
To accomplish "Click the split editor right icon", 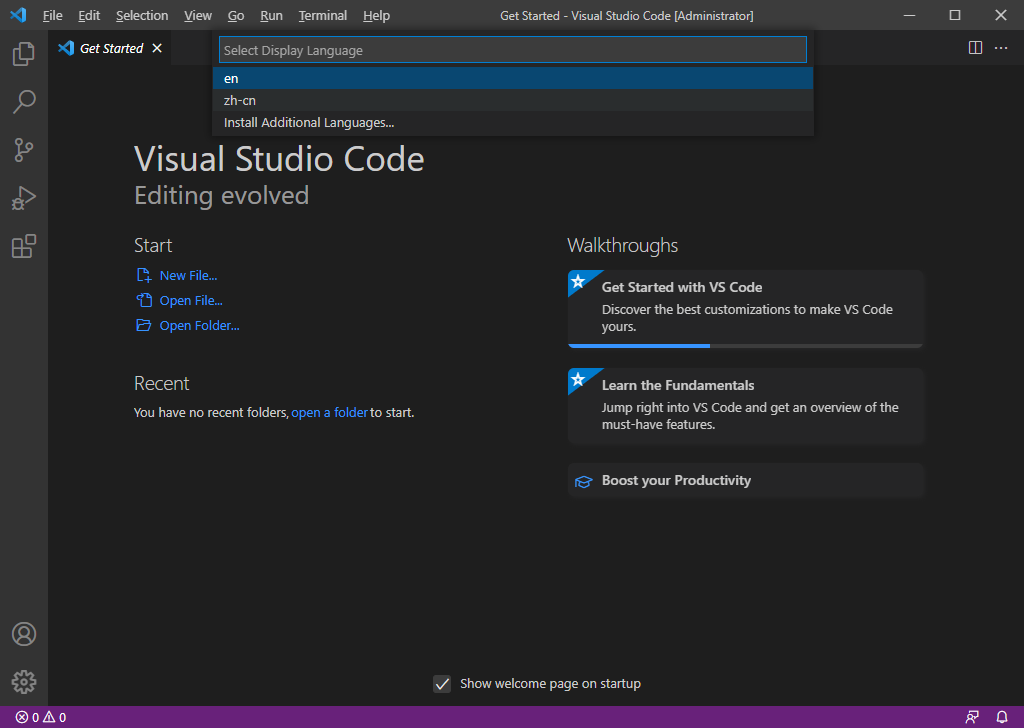I will (x=975, y=48).
